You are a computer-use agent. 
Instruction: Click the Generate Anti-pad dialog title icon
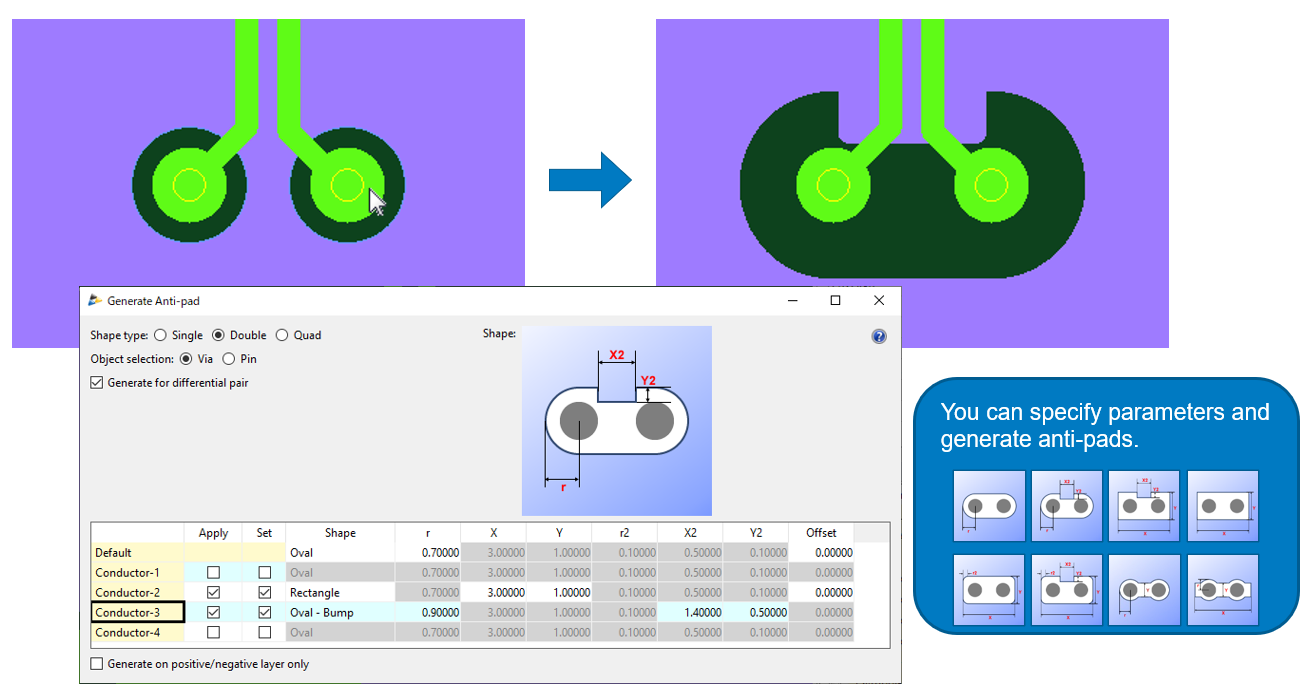[x=96, y=301]
